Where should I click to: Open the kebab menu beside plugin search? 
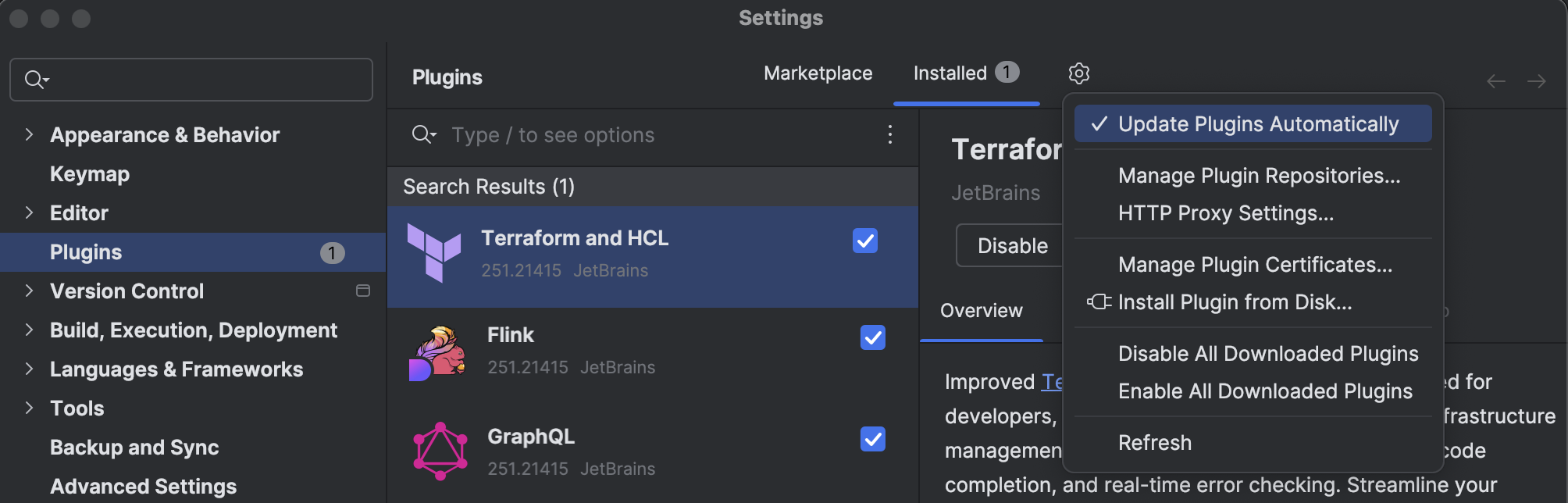(x=889, y=134)
